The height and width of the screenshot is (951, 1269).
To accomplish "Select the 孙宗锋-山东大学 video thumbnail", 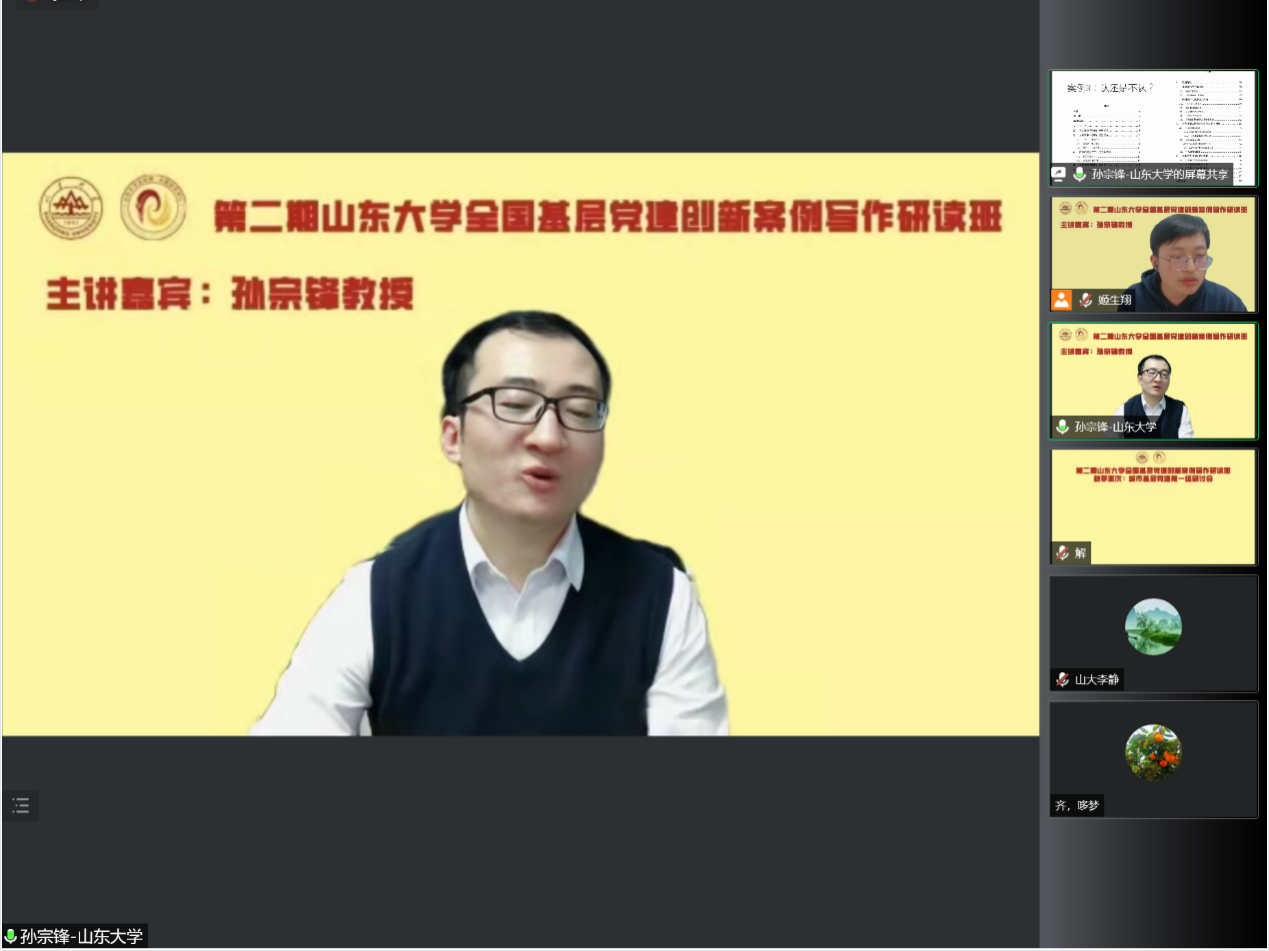I will (1153, 381).
